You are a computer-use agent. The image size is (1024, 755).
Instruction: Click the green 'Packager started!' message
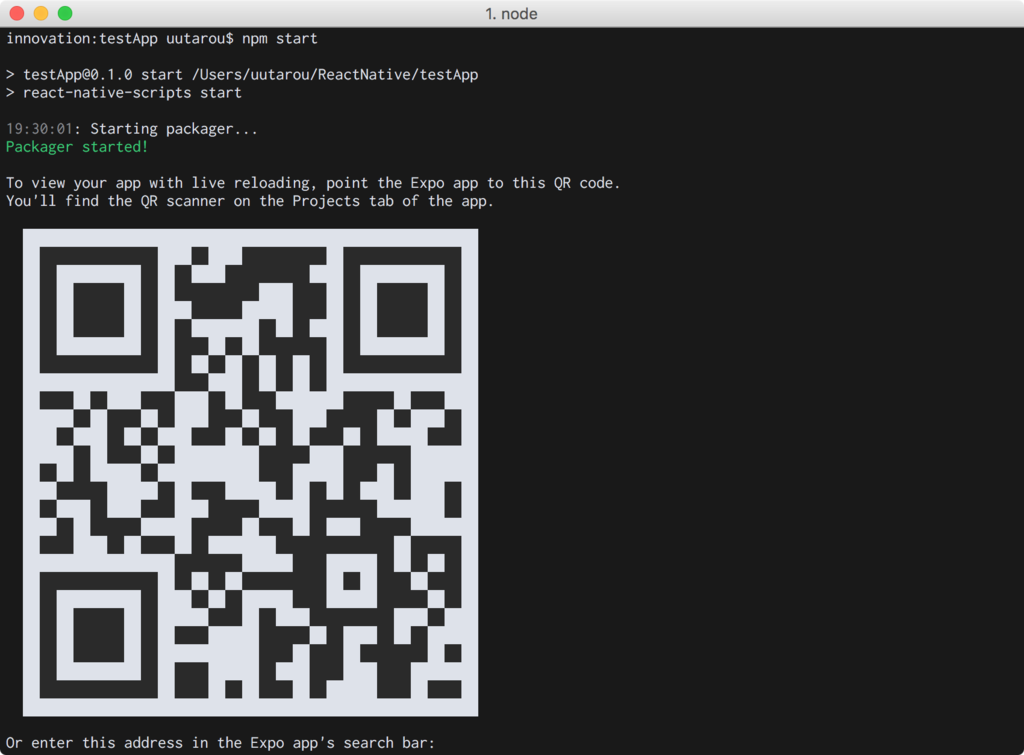[77, 147]
